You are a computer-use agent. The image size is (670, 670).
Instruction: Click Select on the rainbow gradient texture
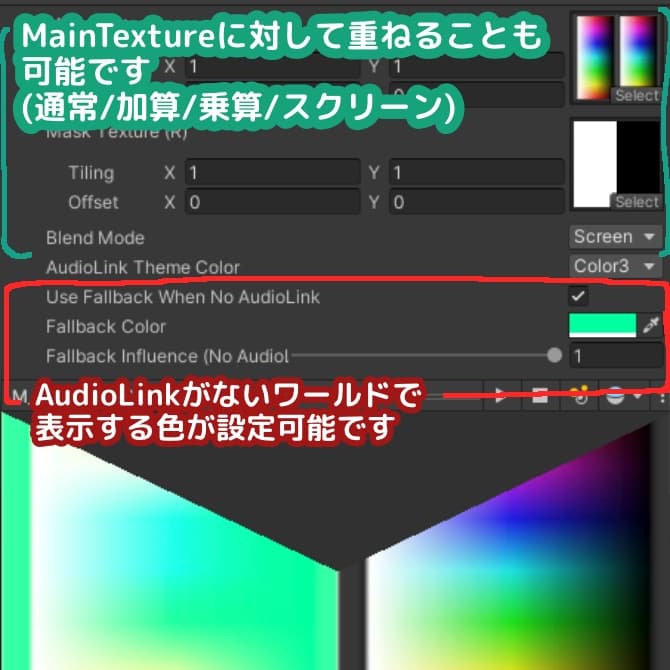pyautogui.click(x=636, y=95)
